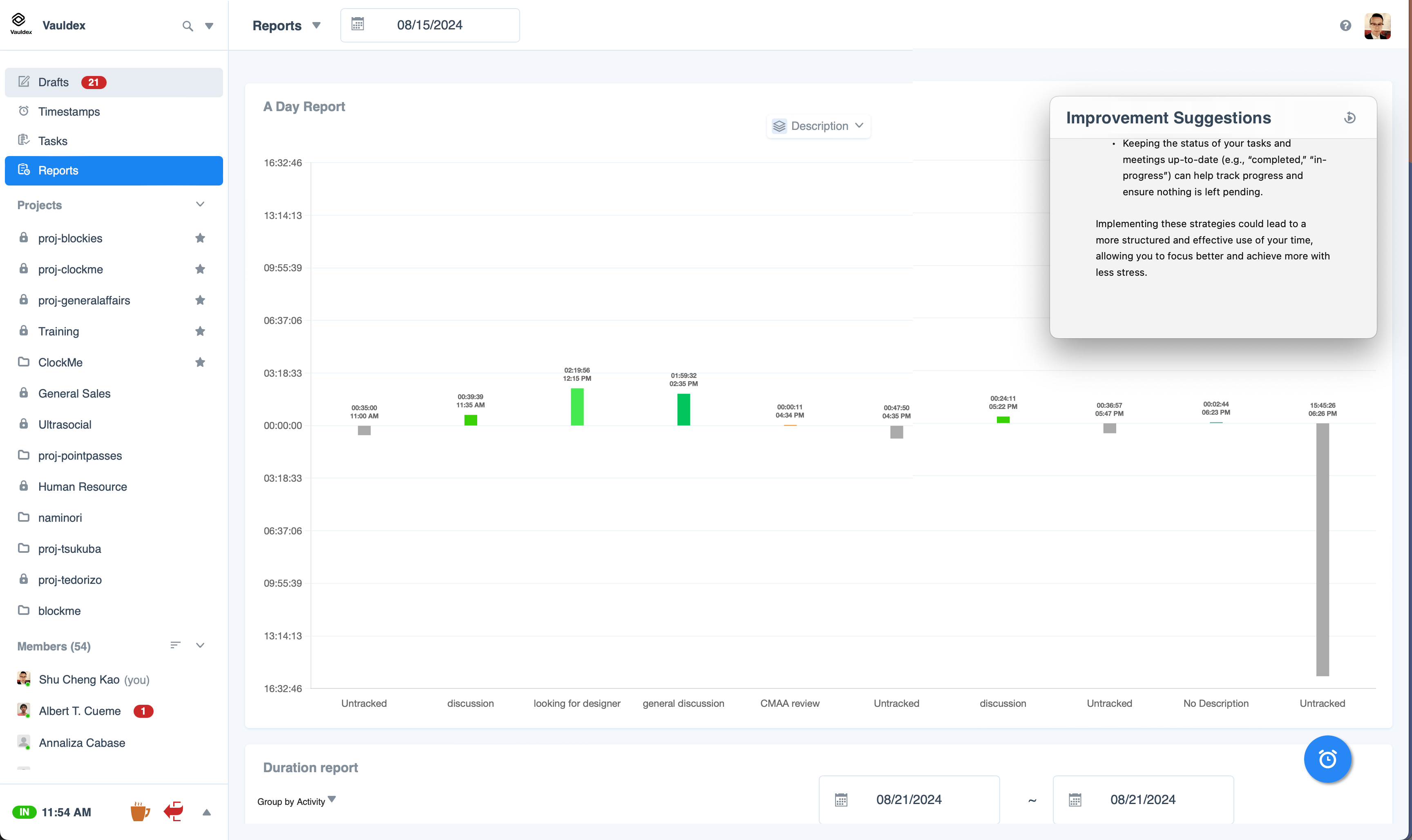Click the Drafts icon in the sidebar
This screenshot has width=1412, height=840.
coord(24,81)
